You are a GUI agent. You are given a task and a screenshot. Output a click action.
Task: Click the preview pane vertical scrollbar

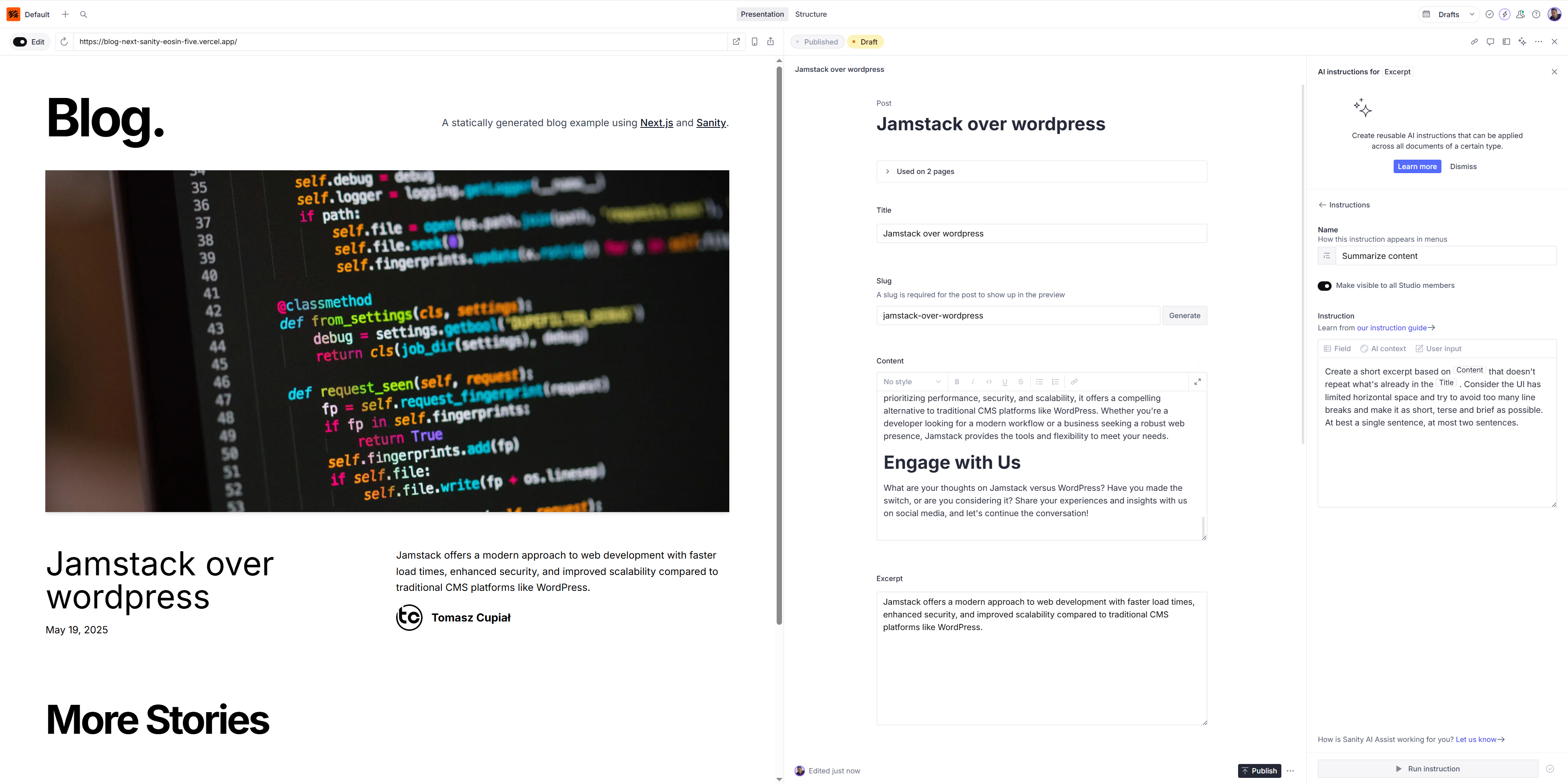[779, 345]
